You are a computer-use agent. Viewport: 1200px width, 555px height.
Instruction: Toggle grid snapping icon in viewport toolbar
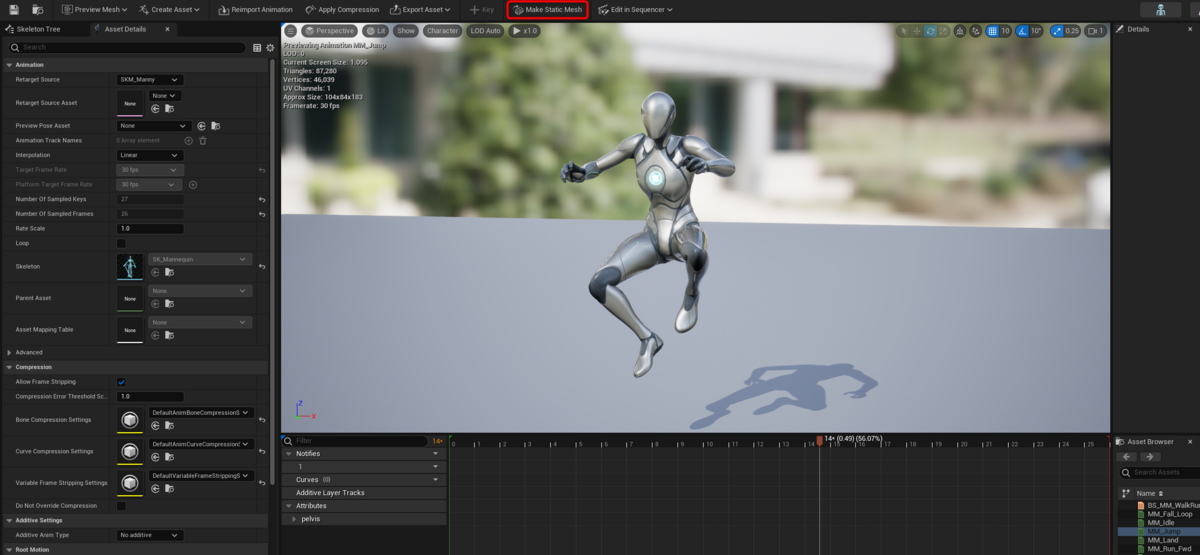992,31
